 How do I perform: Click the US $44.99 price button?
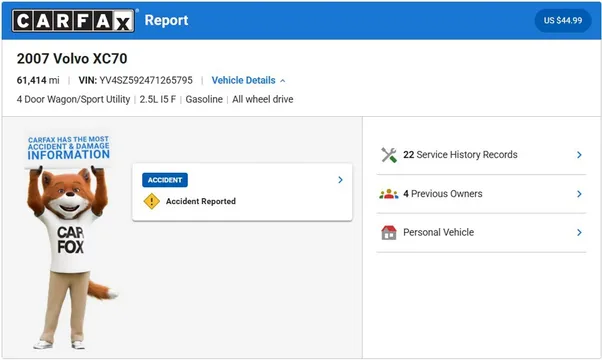(x=563, y=21)
